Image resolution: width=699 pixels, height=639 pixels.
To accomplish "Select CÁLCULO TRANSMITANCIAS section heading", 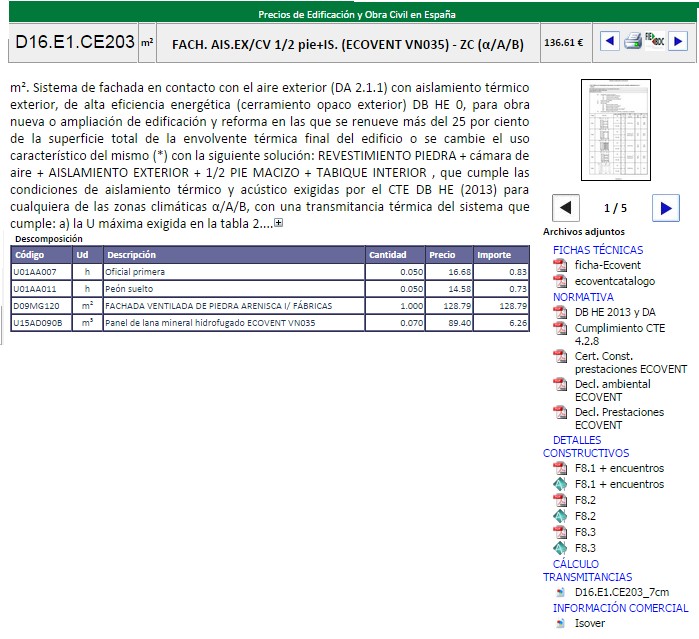I will pyautogui.click(x=587, y=571).
